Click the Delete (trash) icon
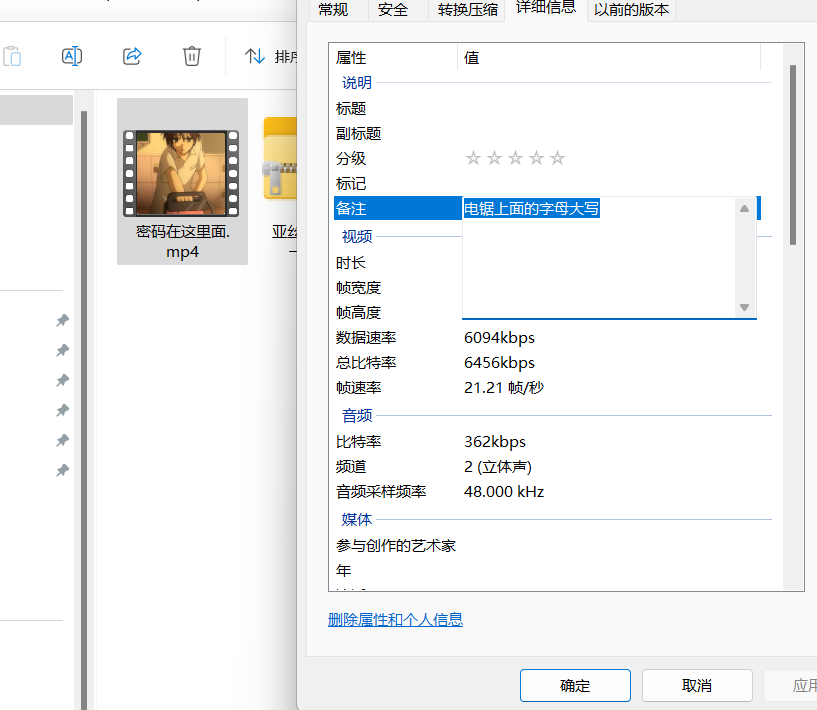The width and height of the screenshot is (817, 710). (191, 56)
